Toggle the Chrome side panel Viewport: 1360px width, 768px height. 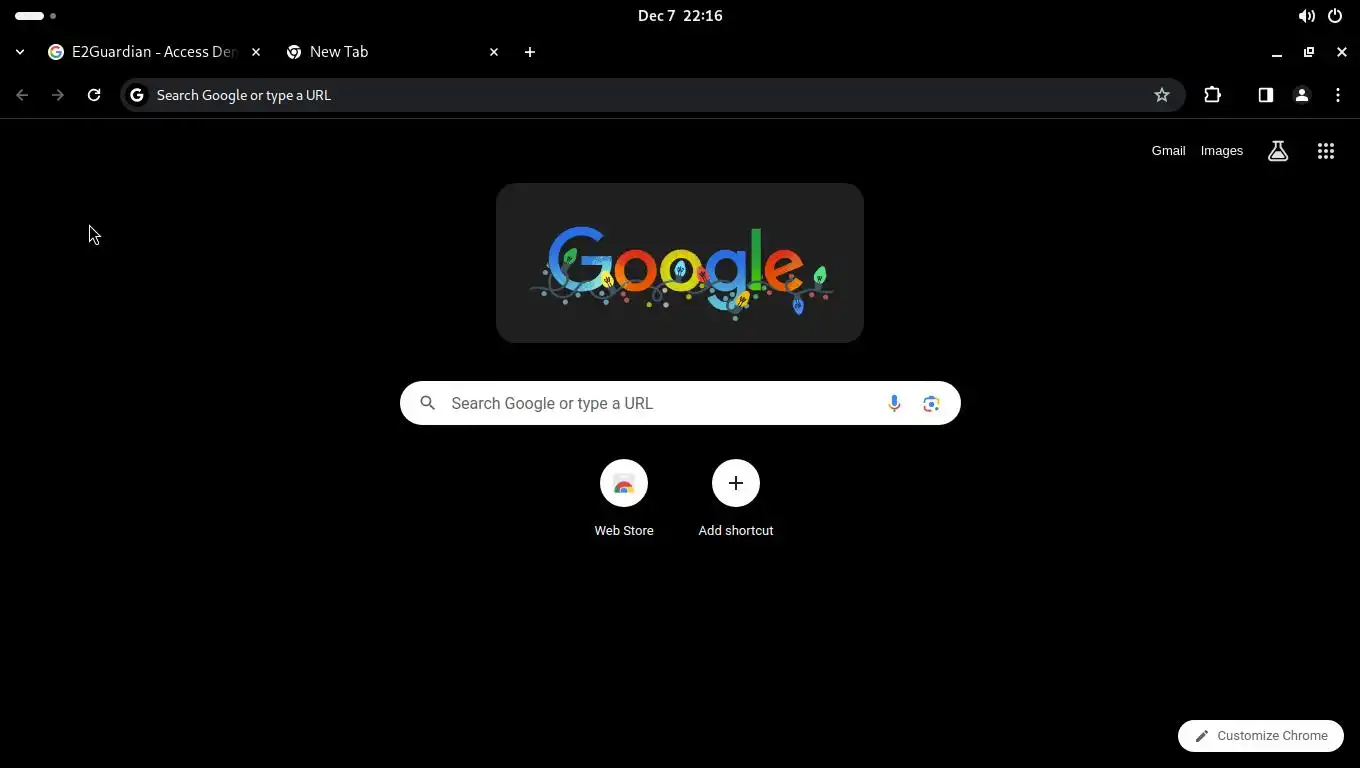(x=1266, y=95)
